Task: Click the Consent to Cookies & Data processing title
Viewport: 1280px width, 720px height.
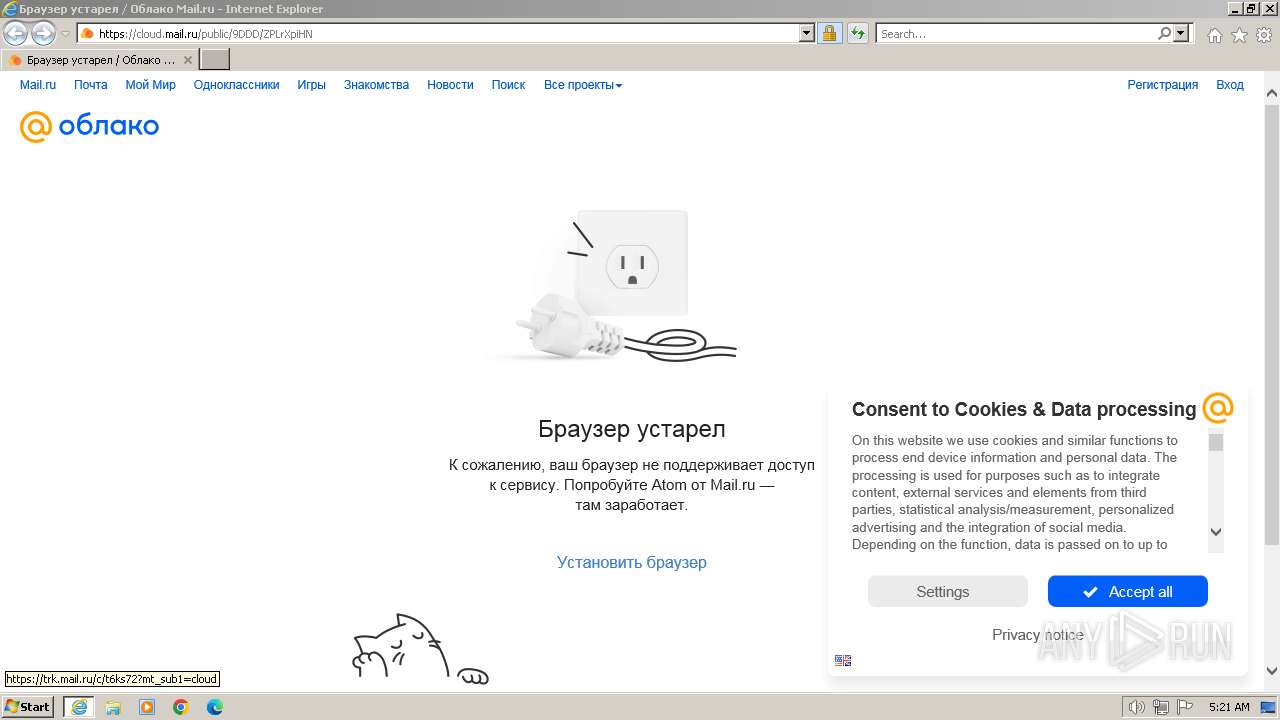Action: tap(1023, 409)
